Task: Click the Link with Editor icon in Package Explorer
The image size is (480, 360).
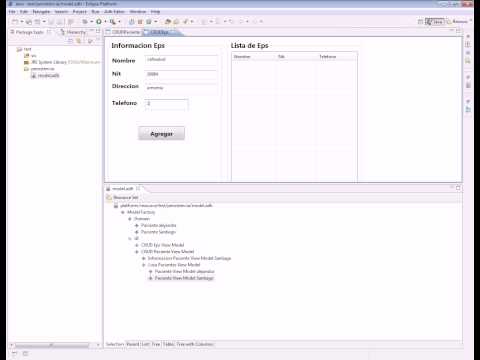Action: [79, 41]
